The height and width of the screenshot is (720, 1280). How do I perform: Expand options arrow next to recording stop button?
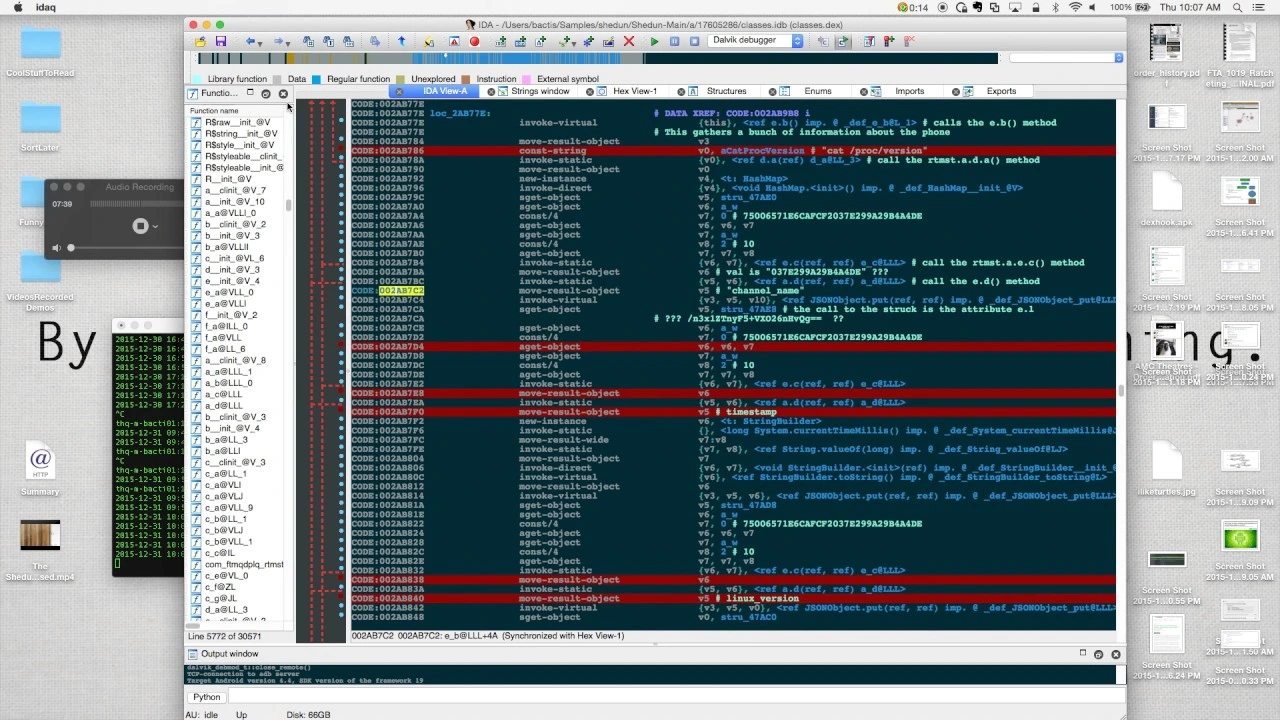(155, 227)
